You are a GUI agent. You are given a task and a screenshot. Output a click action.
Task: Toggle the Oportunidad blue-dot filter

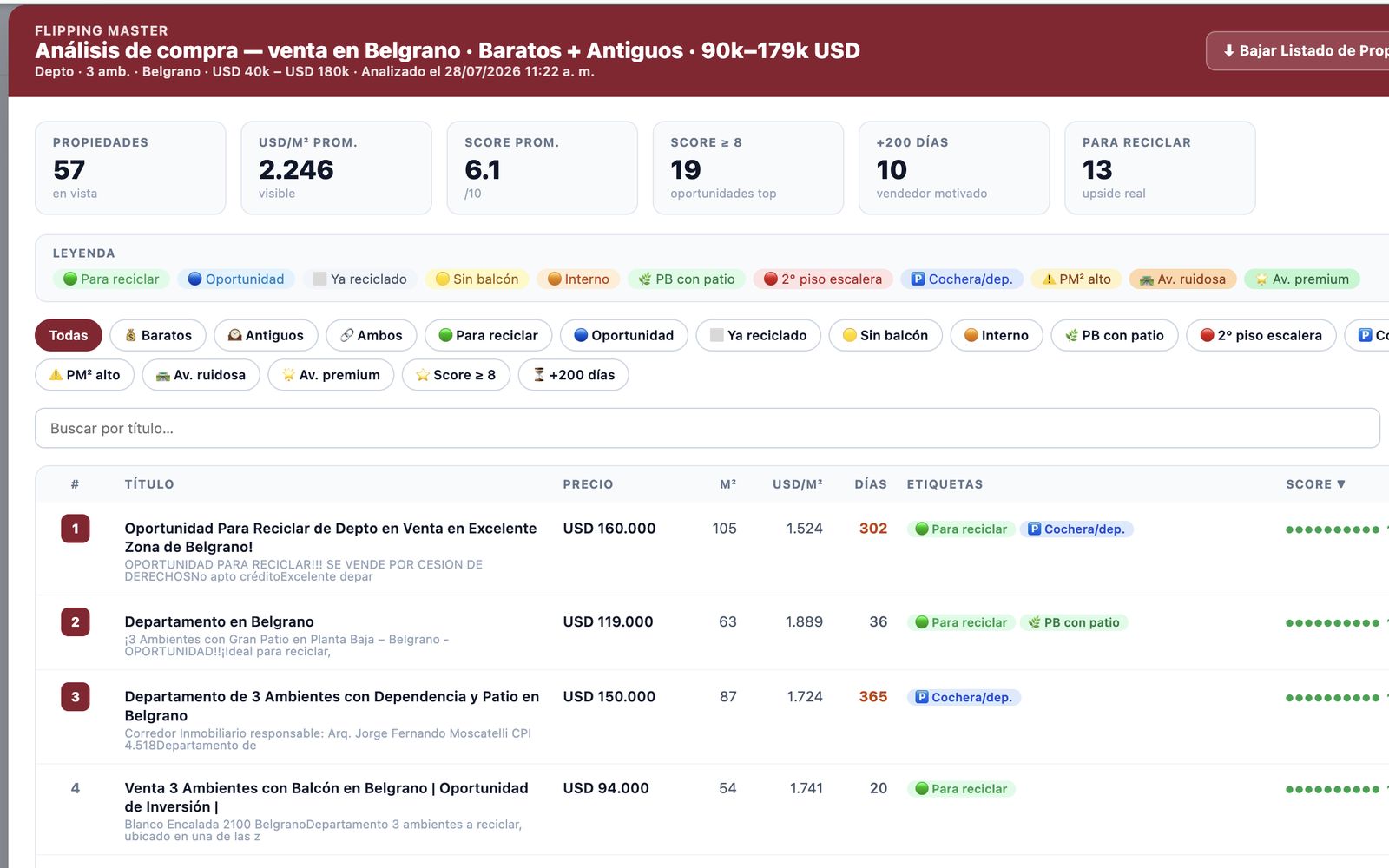[x=623, y=335]
